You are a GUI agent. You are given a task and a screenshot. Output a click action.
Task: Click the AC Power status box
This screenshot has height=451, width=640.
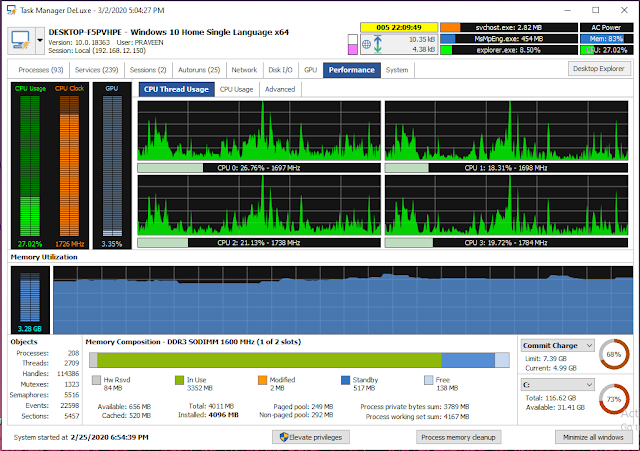(606, 27)
